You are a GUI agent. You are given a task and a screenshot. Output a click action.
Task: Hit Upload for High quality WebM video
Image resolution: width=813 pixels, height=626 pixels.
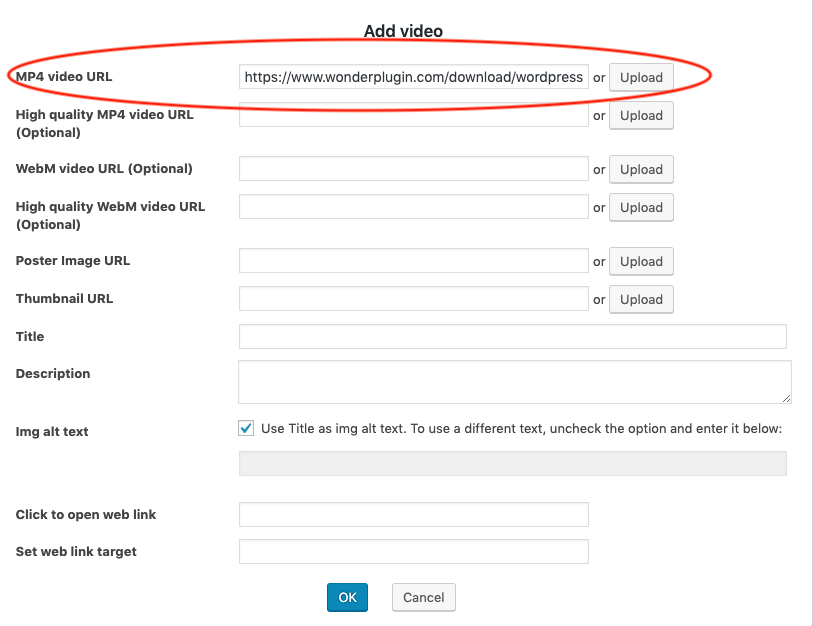(x=641, y=207)
